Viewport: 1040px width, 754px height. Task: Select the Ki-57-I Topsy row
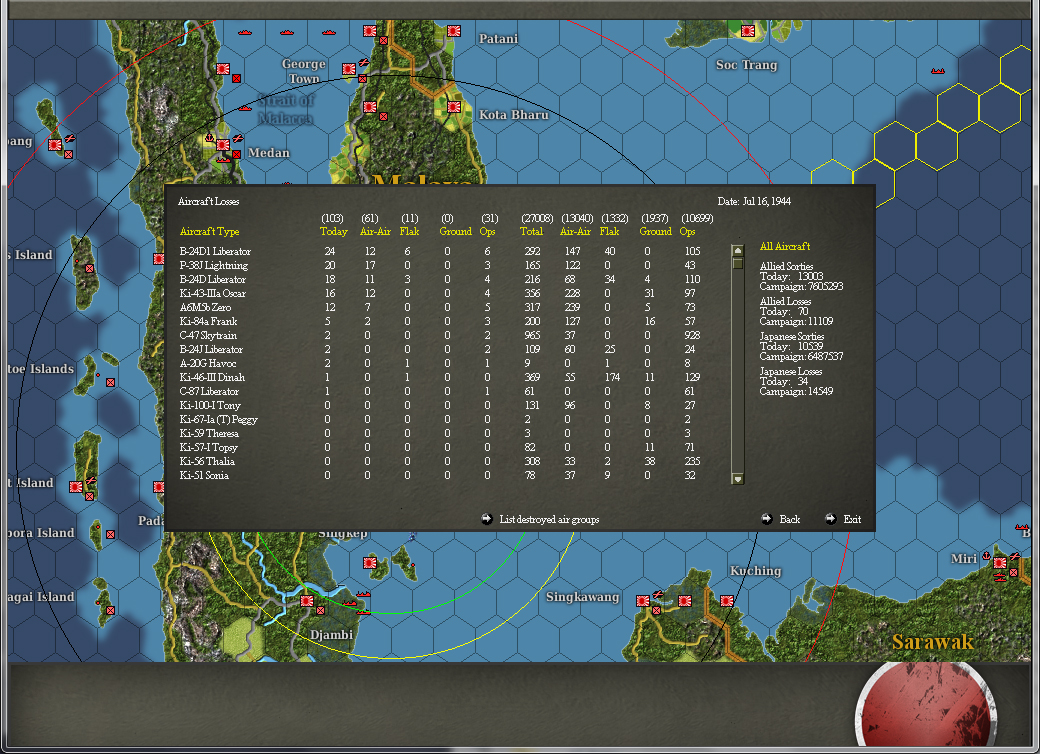pos(441,448)
